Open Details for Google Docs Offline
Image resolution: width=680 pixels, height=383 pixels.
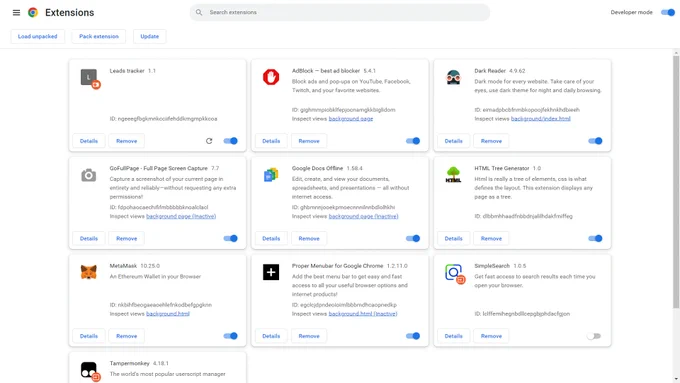[271, 239]
